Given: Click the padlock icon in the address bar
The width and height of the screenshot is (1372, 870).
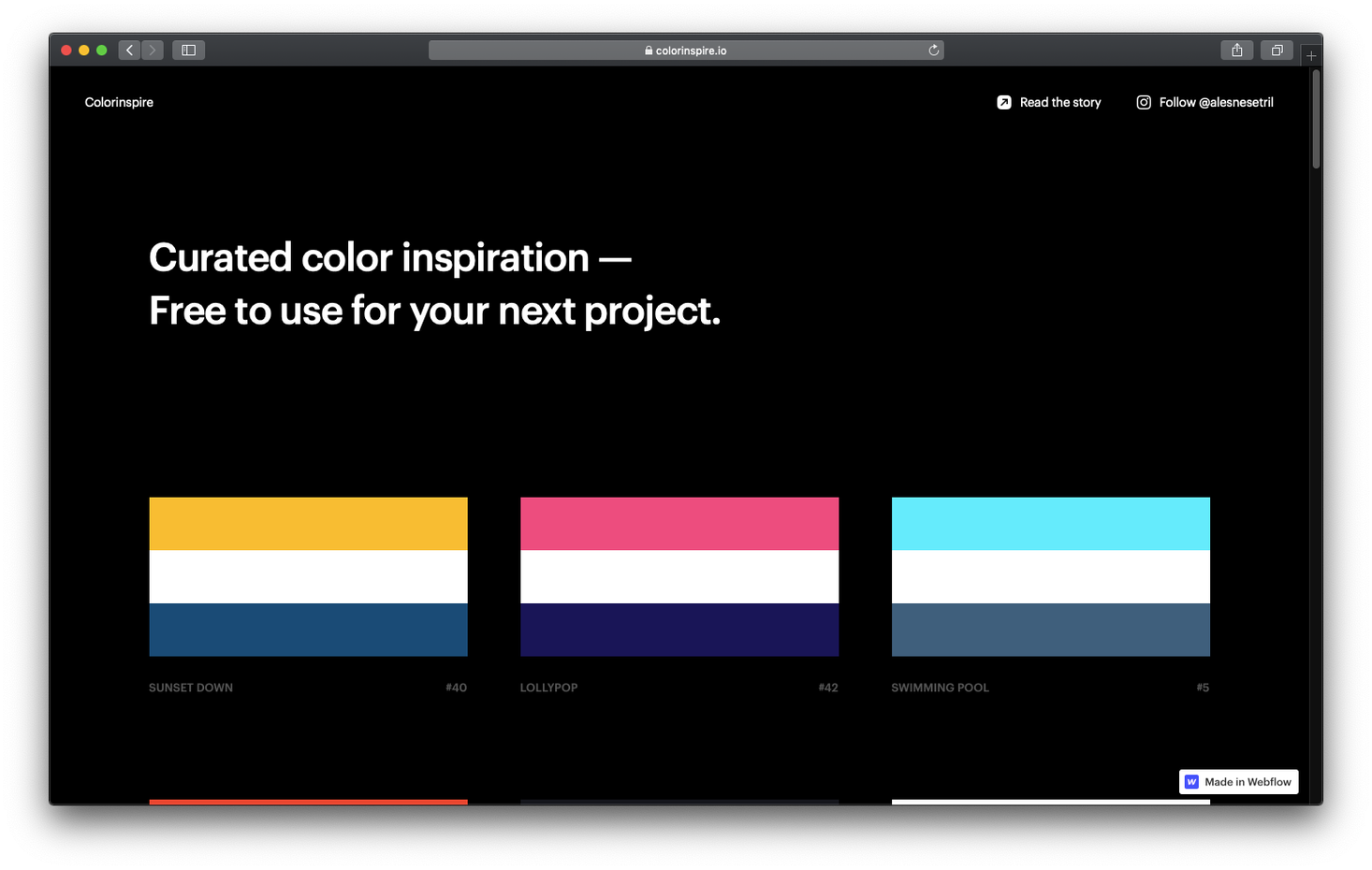Looking at the screenshot, I should pyautogui.click(x=649, y=51).
